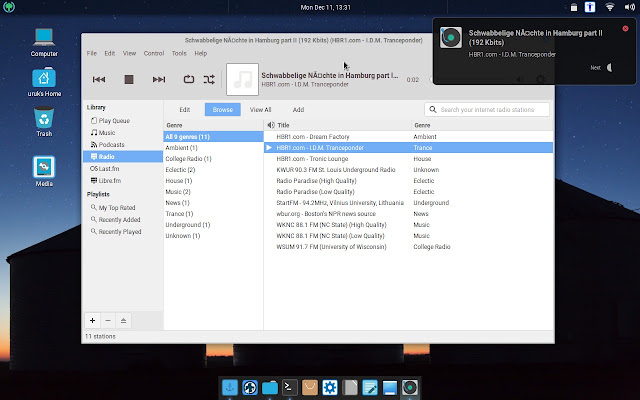Open Last.fm in the sidebar
The width and height of the screenshot is (640, 400).
pos(105,169)
